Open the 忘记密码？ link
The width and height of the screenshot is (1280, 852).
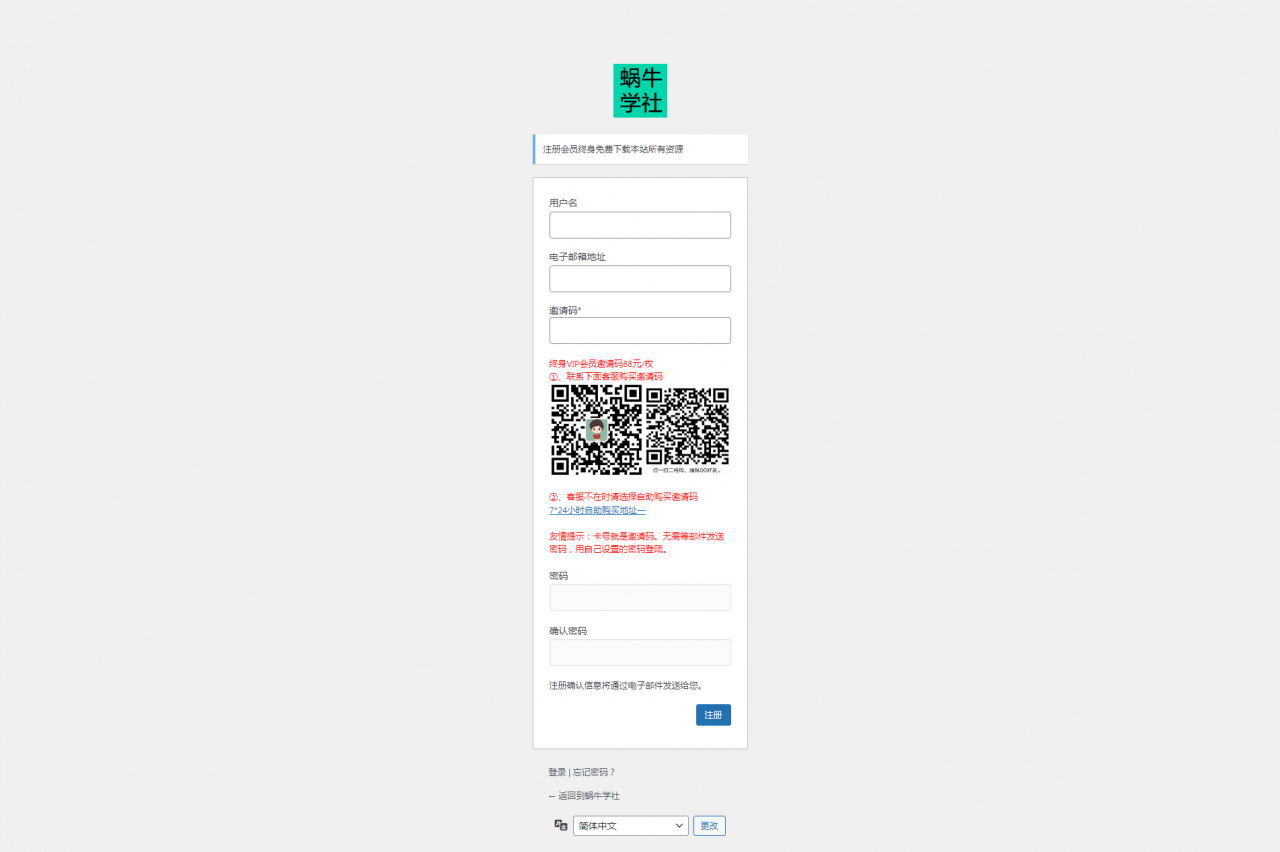(594, 772)
